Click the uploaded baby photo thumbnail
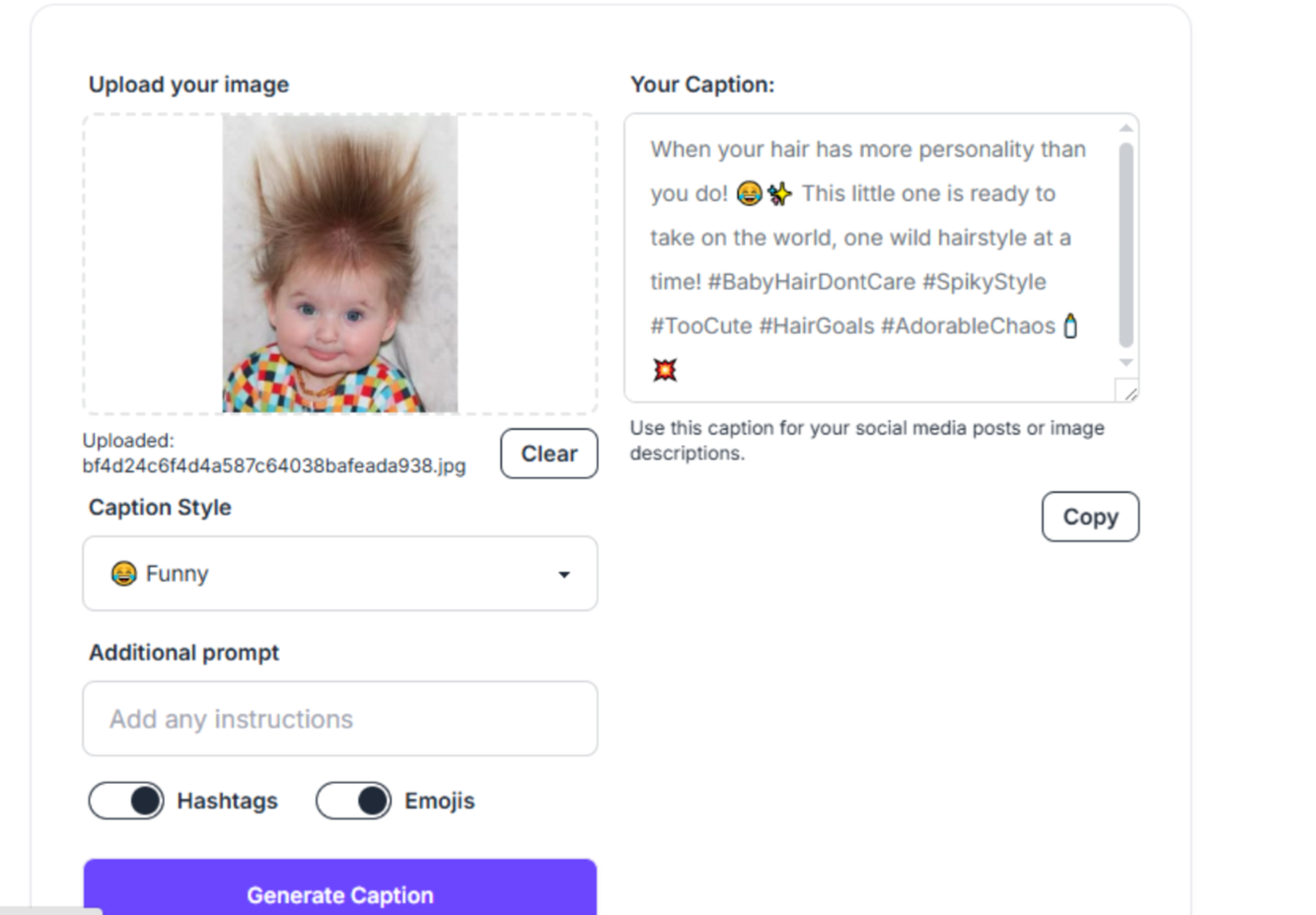 click(340, 263)
